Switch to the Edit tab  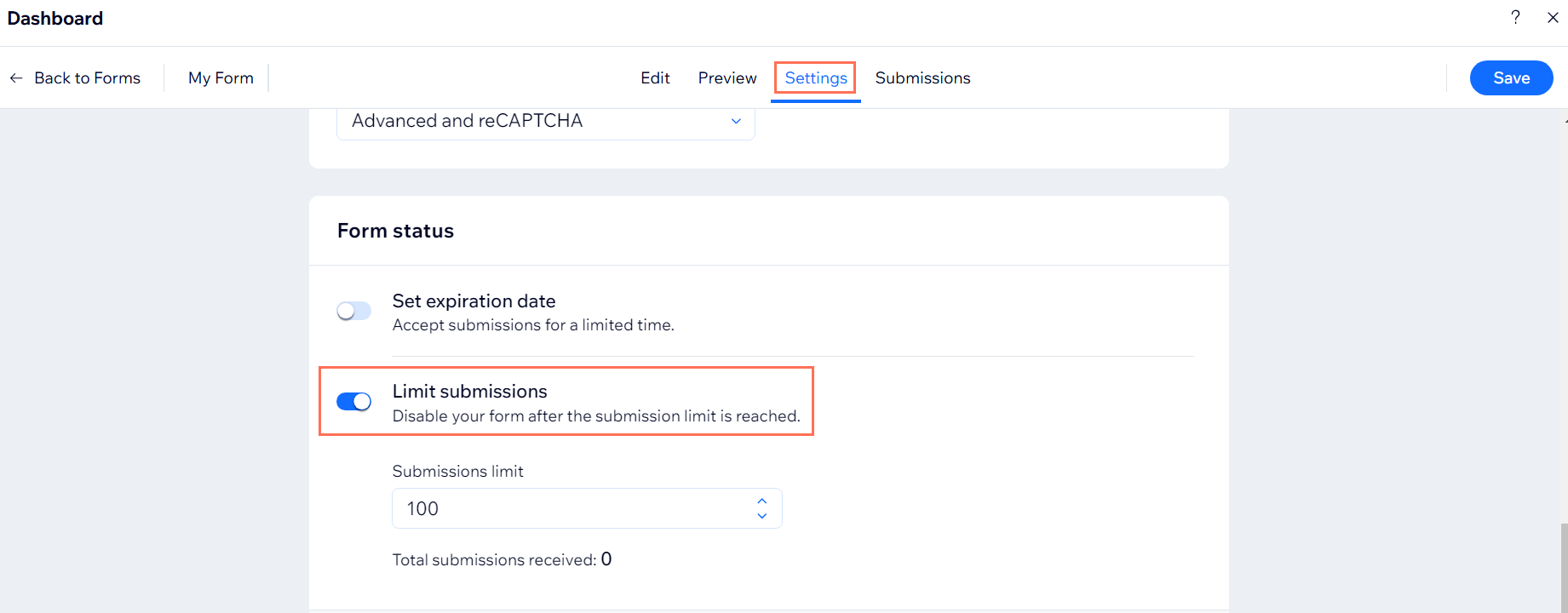pyautogui.click(x=655, y=77)
